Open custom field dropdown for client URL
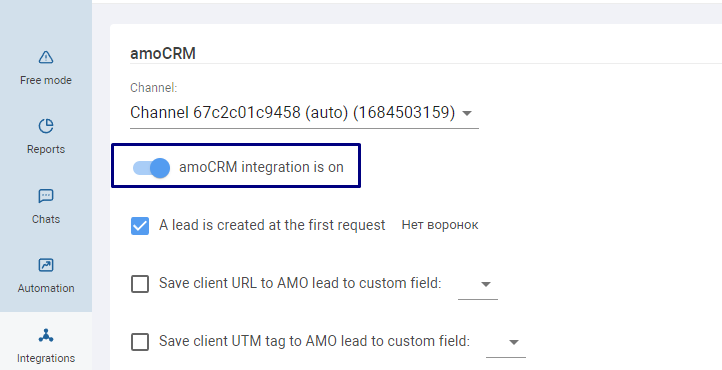Screen dimensions: 722x370 478,285
